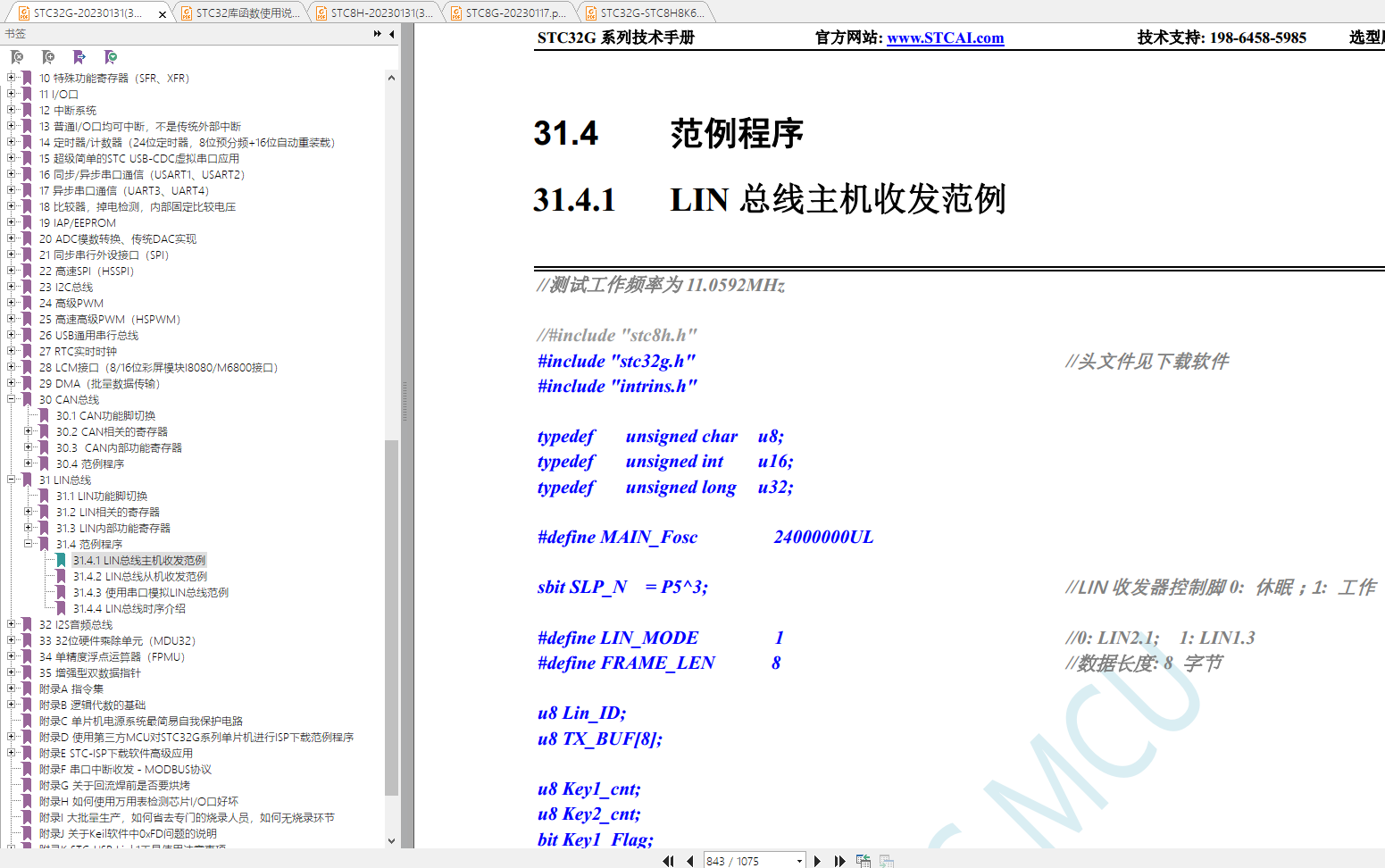Open bookmark 14 定时器/计数器
1385x868 pixels.
pos(187,142)
